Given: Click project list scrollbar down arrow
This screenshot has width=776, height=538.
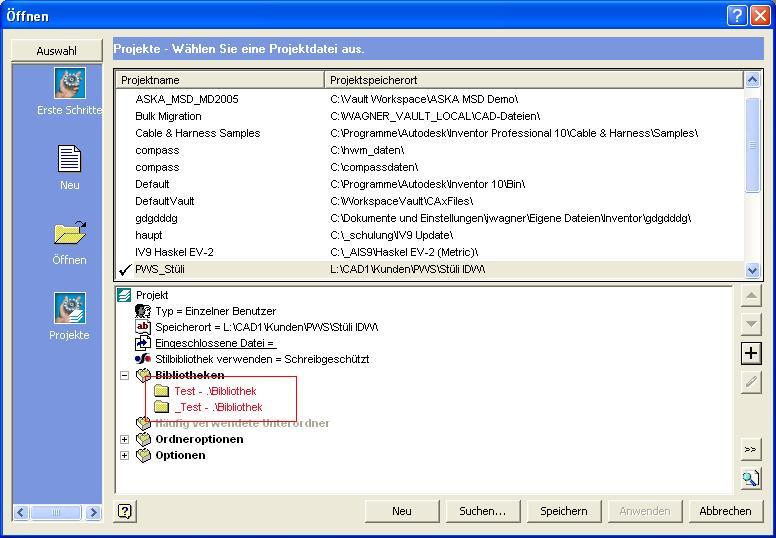Looking at the screenshot, I should coord(752,270).
